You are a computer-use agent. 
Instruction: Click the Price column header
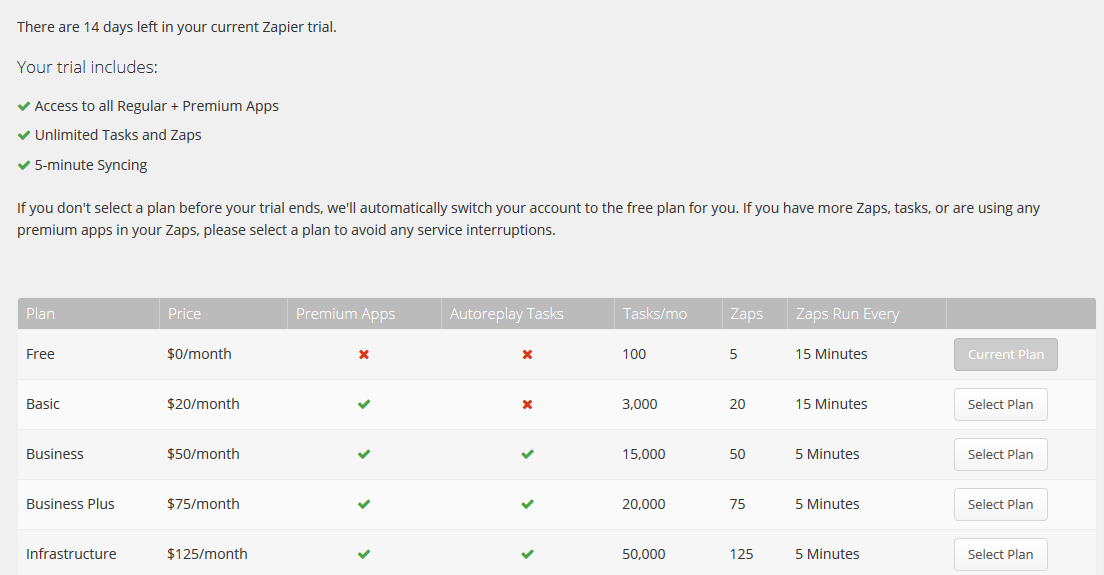click(185, 314)
